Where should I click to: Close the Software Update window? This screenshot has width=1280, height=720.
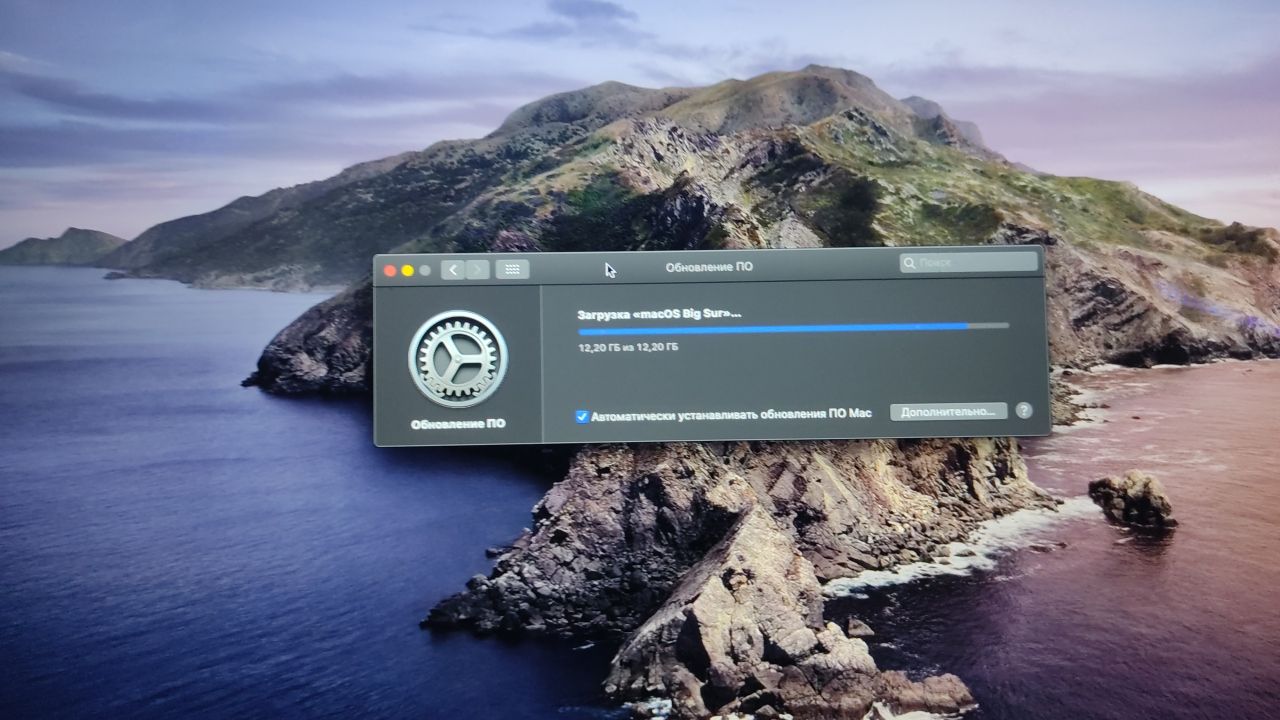pos(390,270)
